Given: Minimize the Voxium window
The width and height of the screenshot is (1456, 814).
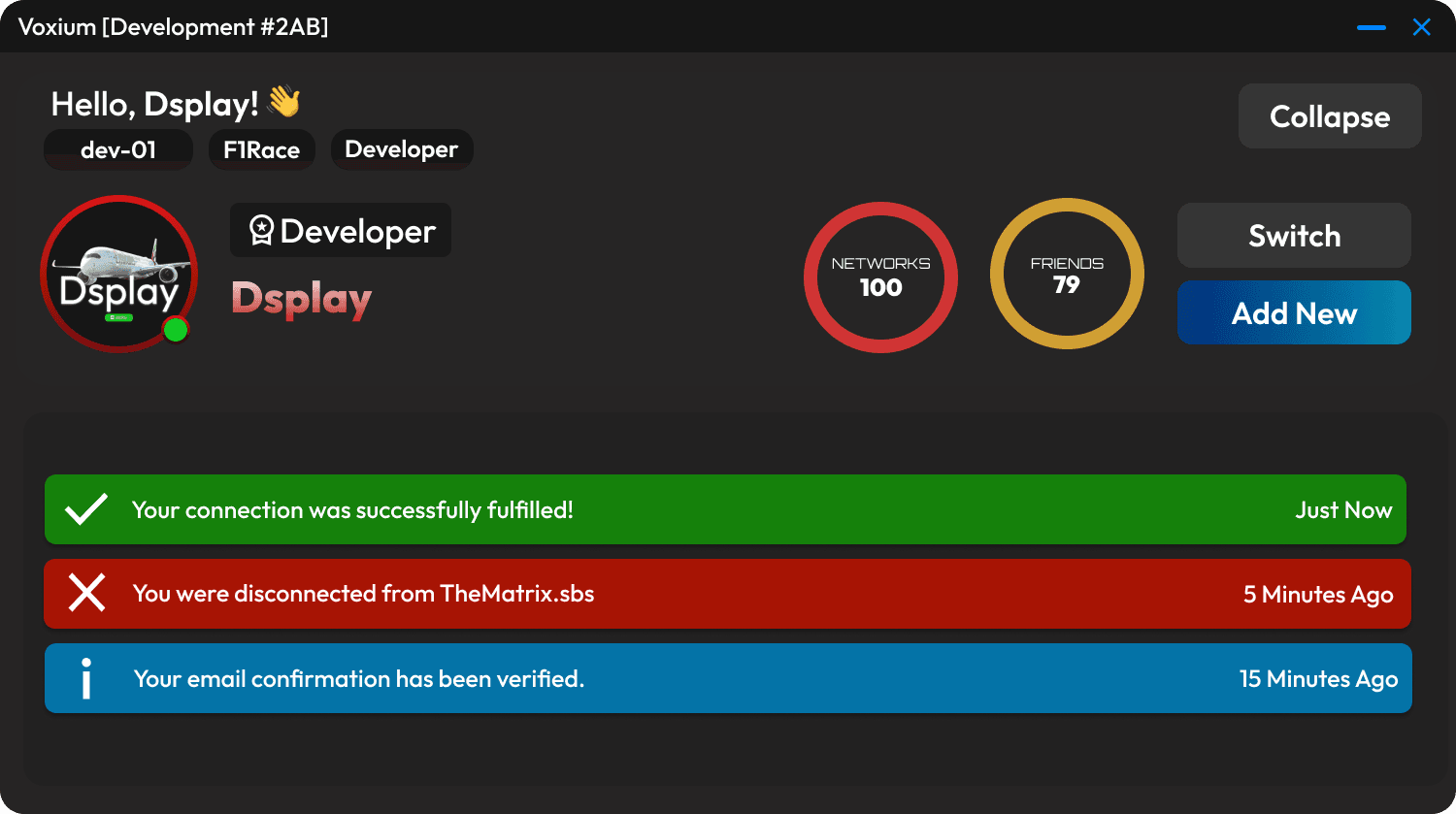Looking at the screenshot, I should pos(1371,27).
